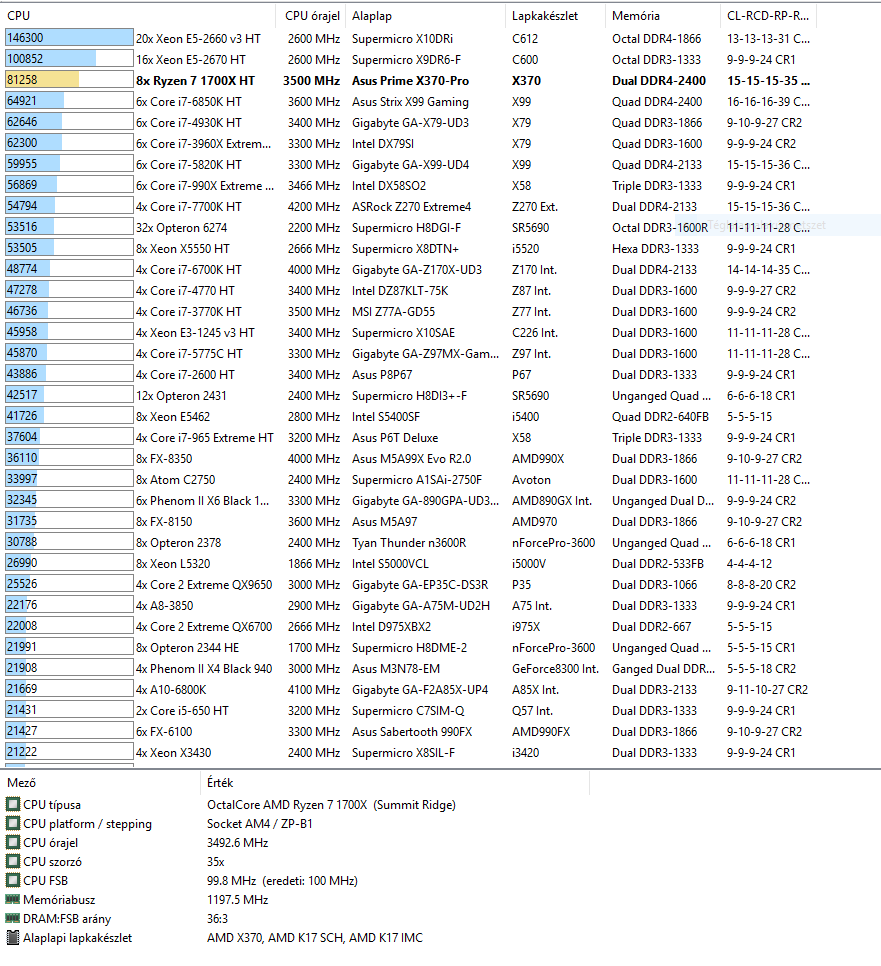
Task: Click the CPU platform / stepping icon
Action: pyautogui.click(x=13, y=824)
